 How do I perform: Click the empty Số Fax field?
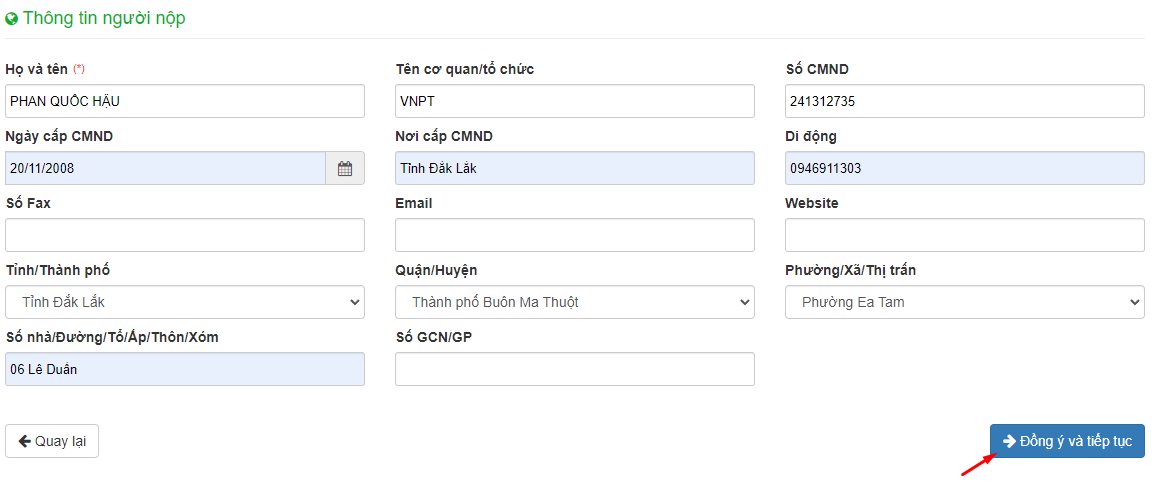pyautogui.click(x=185, y=235)
